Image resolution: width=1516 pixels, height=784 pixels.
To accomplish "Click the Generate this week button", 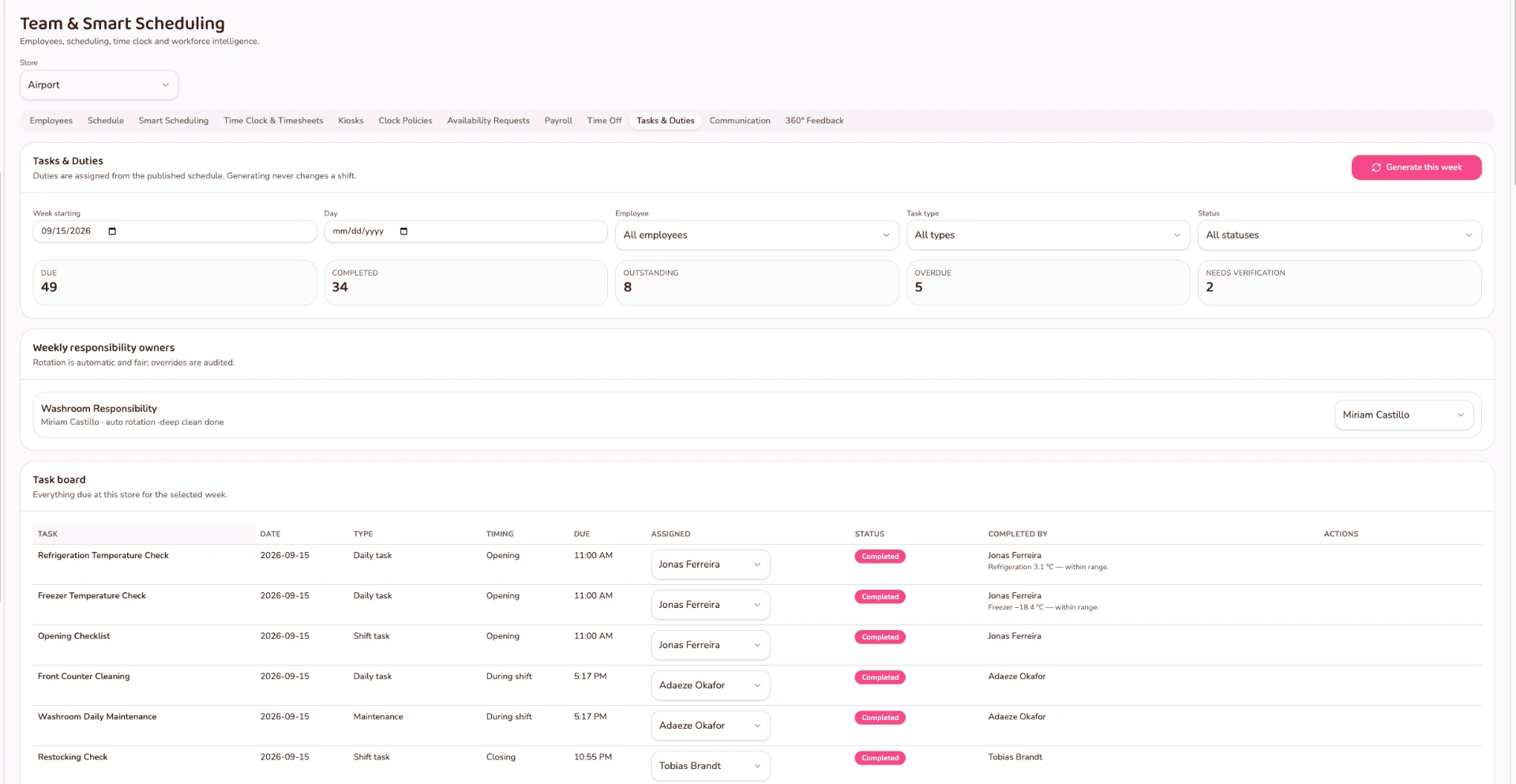I will pyautogui.click(x=1416, y=167).
